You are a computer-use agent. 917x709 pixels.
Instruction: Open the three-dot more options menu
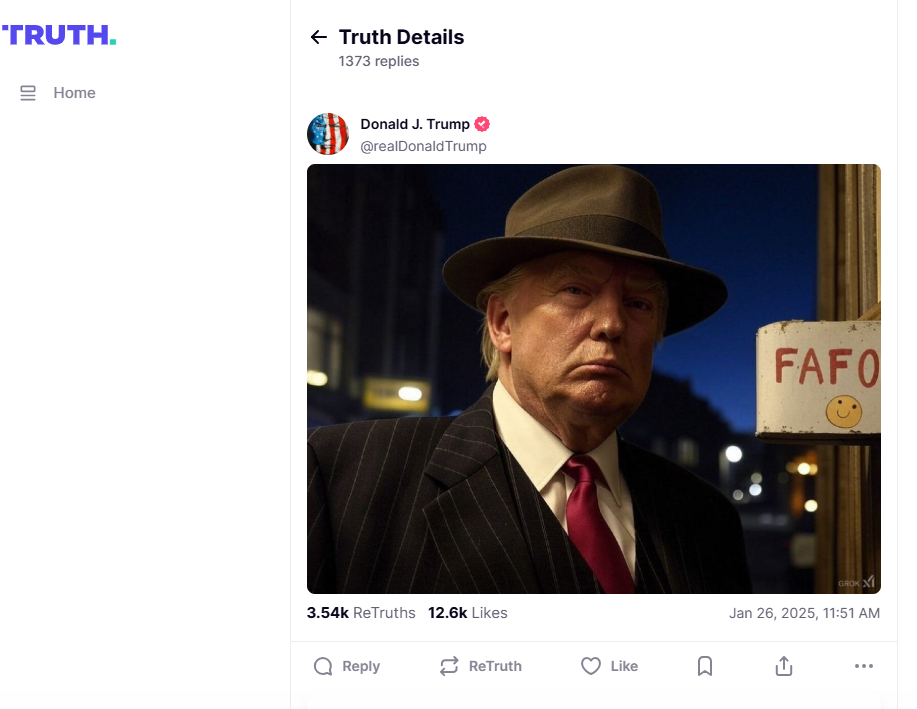tap(864, 666)
